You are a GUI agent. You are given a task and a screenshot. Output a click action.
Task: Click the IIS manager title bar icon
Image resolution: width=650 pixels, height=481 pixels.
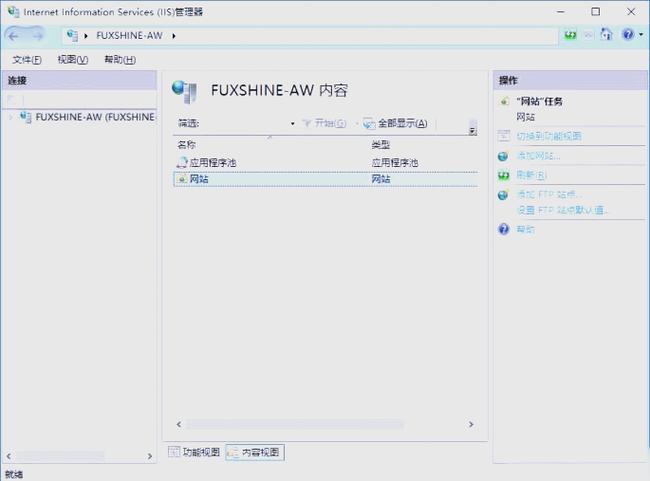[x=13, y=12]
